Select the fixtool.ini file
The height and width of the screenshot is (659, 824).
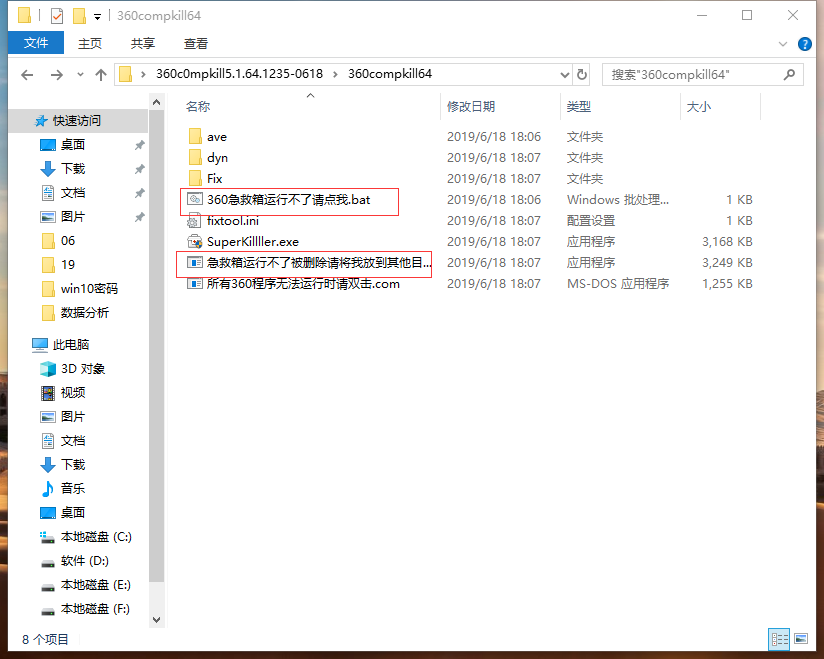pyautogui.click(x=232, y=221)
